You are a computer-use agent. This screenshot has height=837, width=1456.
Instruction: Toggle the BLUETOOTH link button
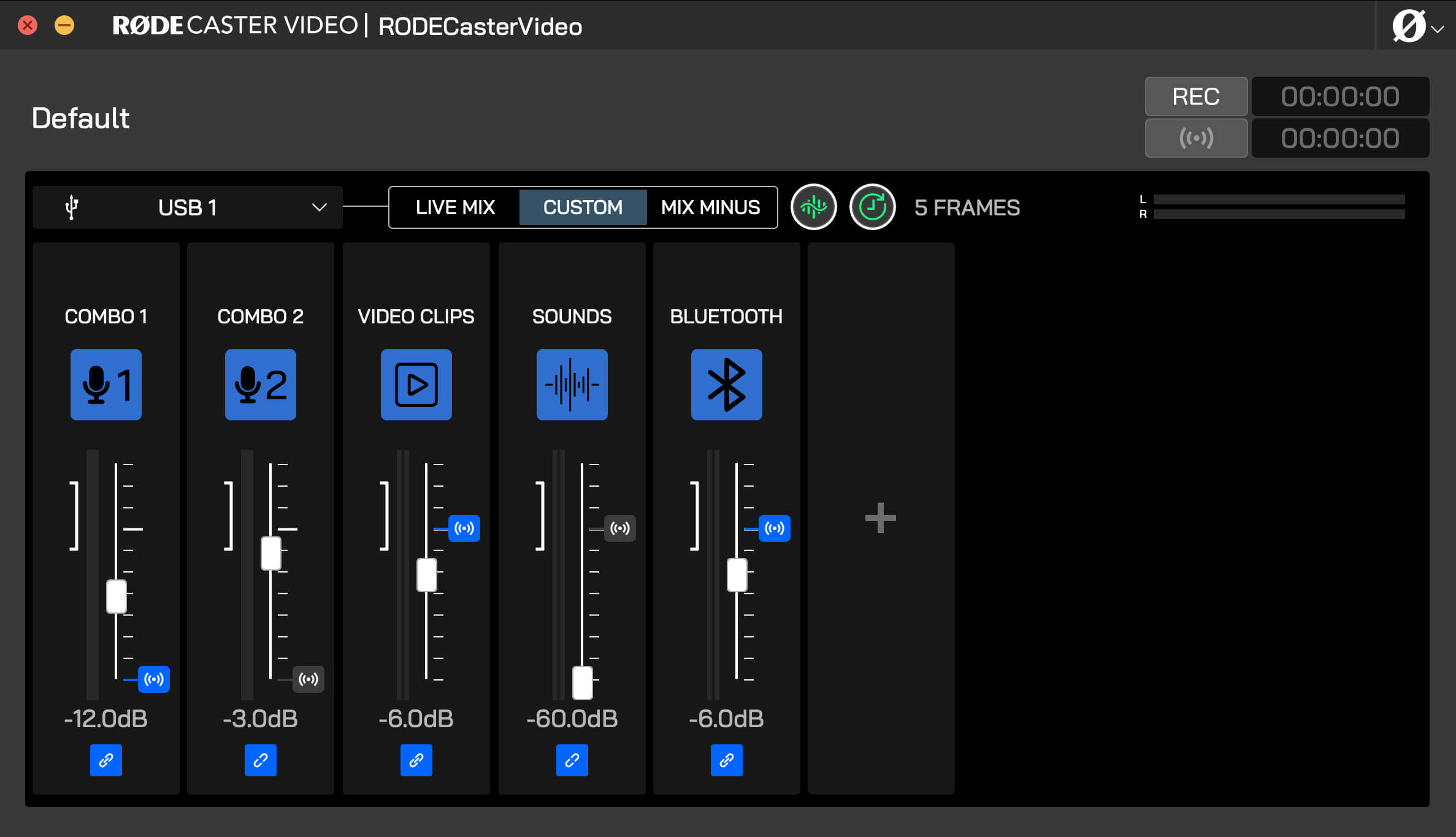coord(727,760)
